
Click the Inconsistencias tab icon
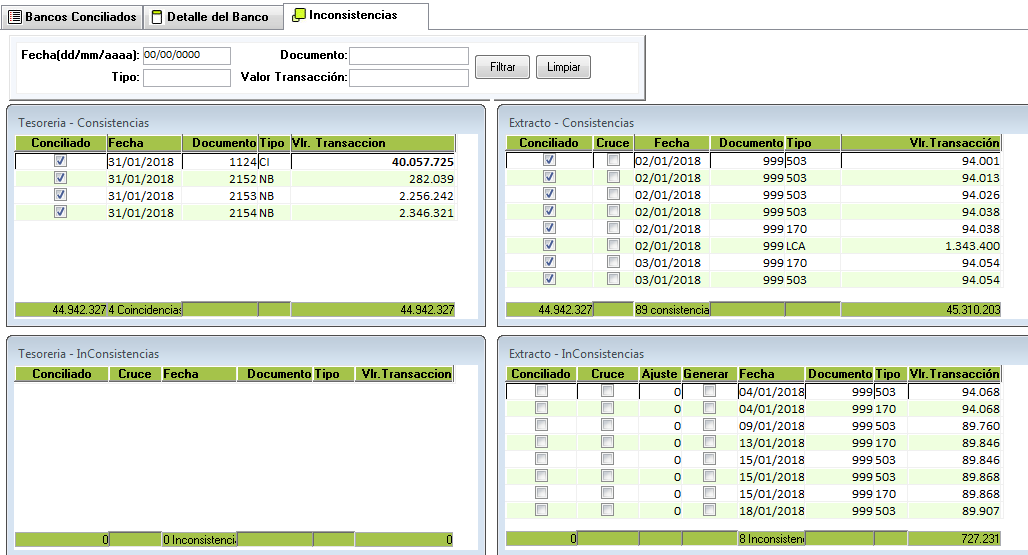[x=299, y=16]
